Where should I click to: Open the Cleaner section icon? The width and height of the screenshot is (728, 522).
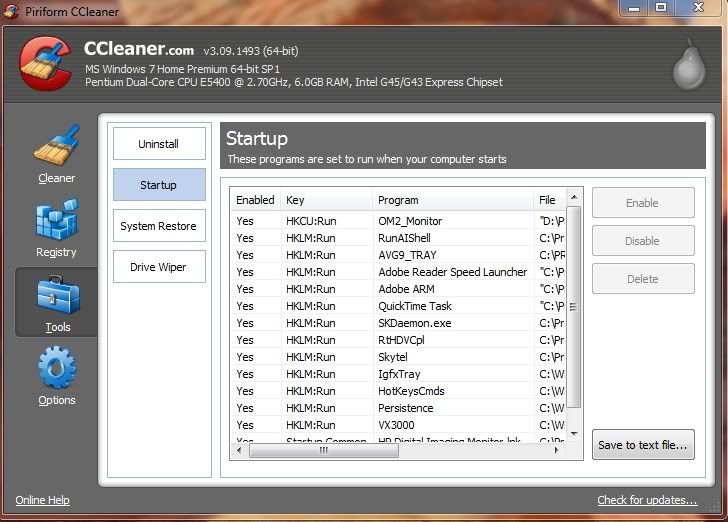coord(57,145)
